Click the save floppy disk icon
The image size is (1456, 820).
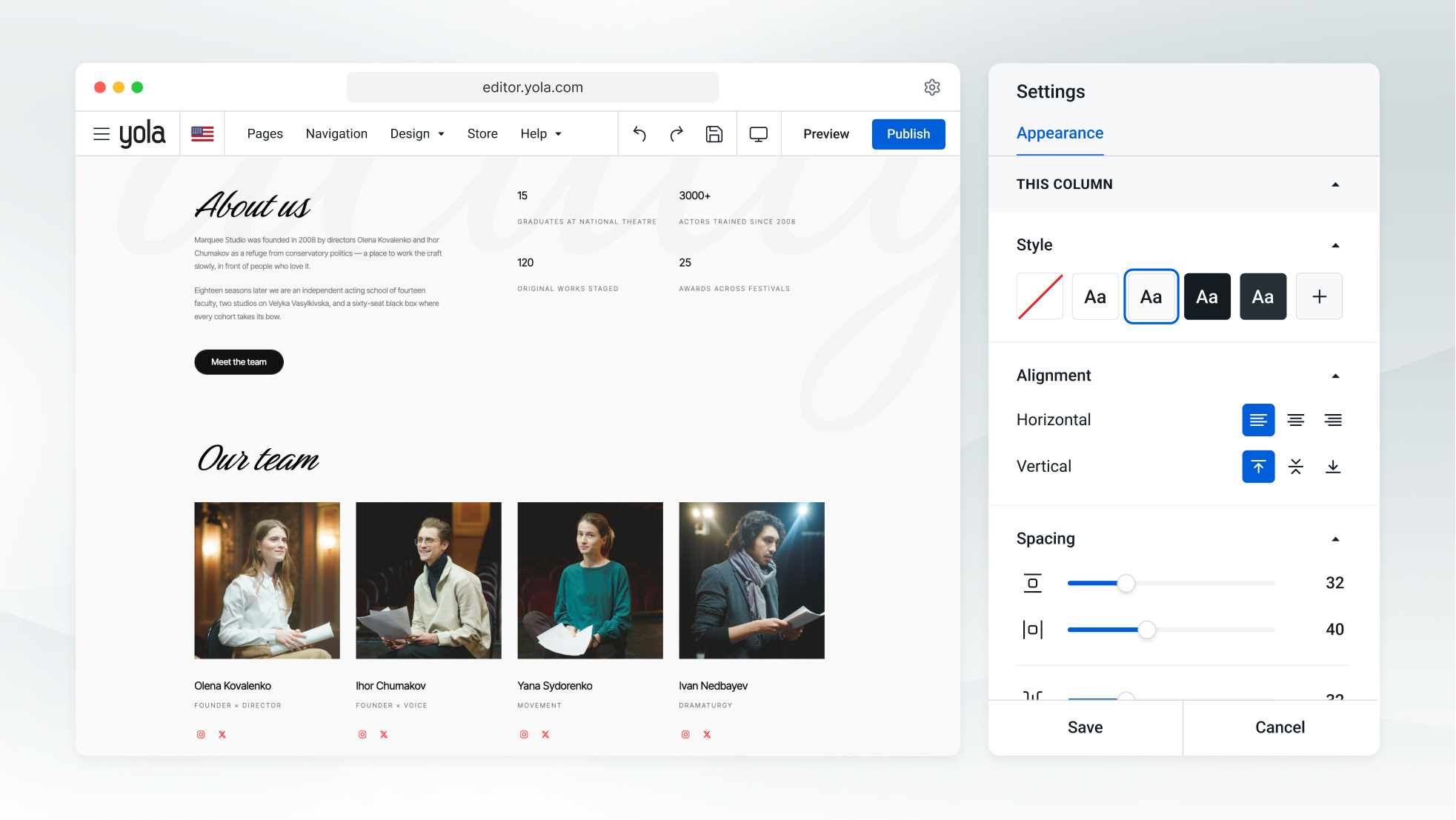tap(714, 134)
